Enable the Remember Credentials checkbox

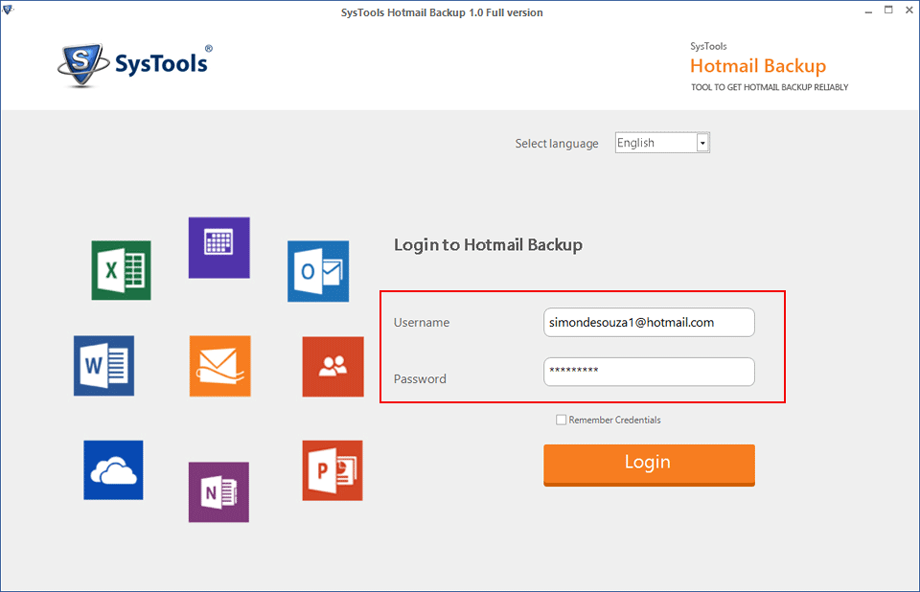click(561, 420)
